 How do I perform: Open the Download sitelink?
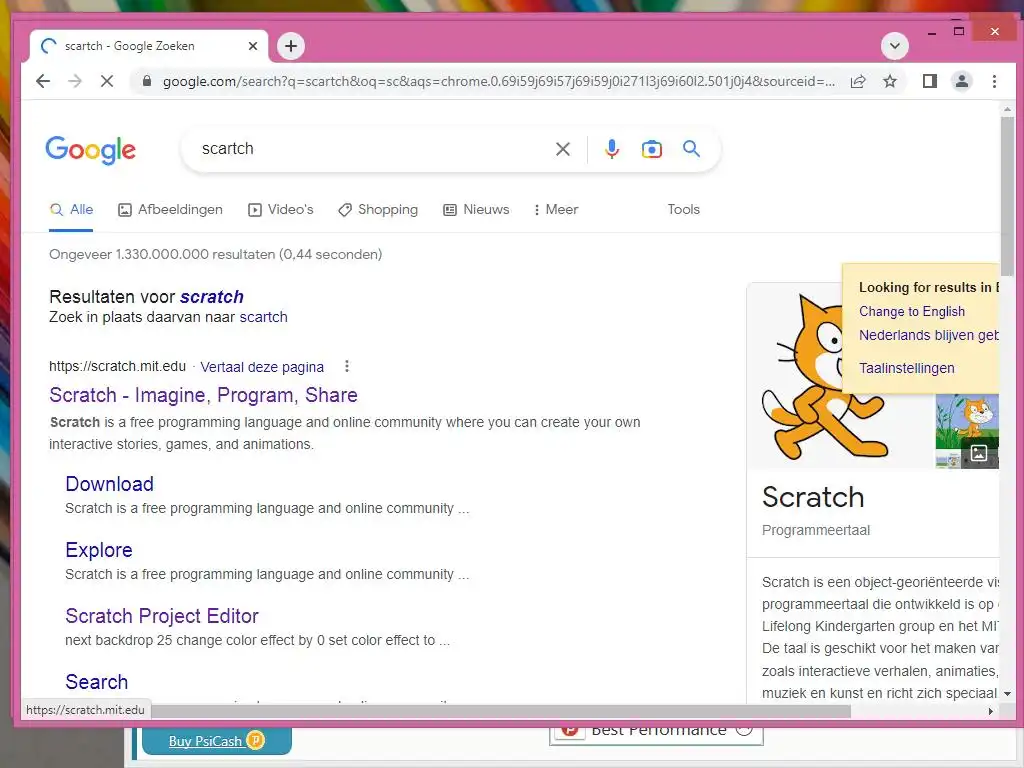pos(109,484)
